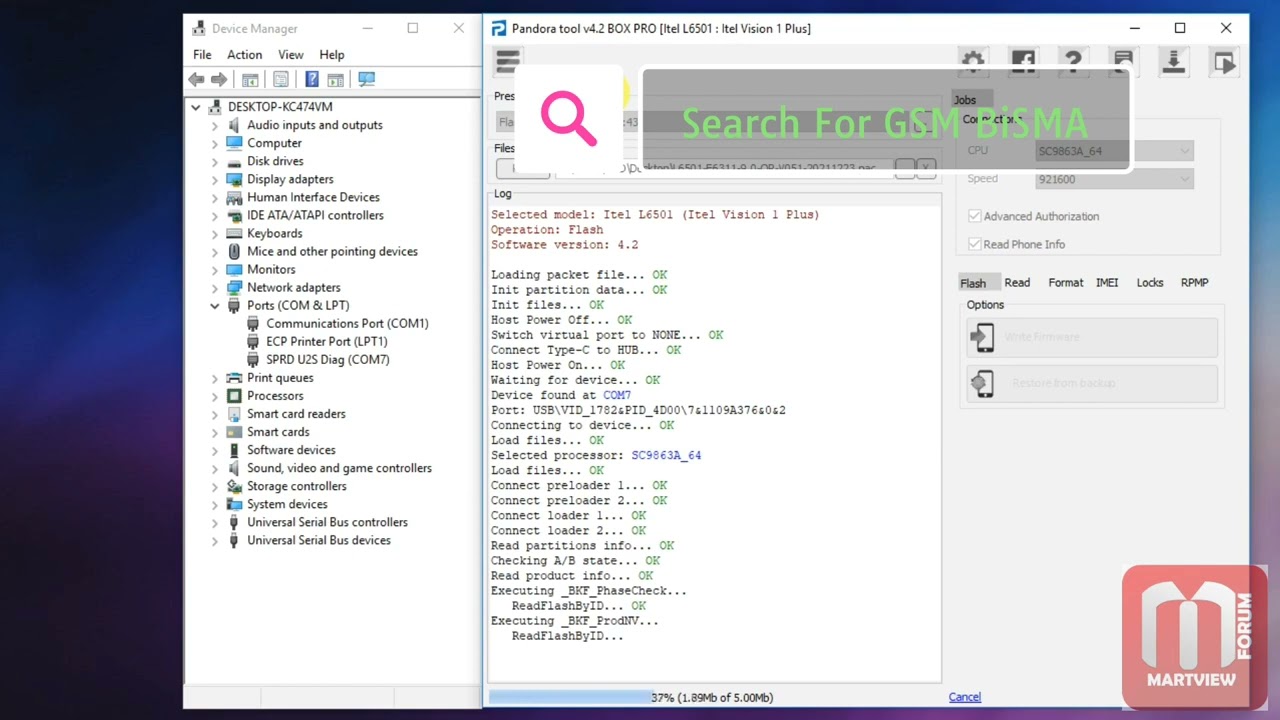Select the Print queues category icon
1280x720 pixels.
coord(234,378)
